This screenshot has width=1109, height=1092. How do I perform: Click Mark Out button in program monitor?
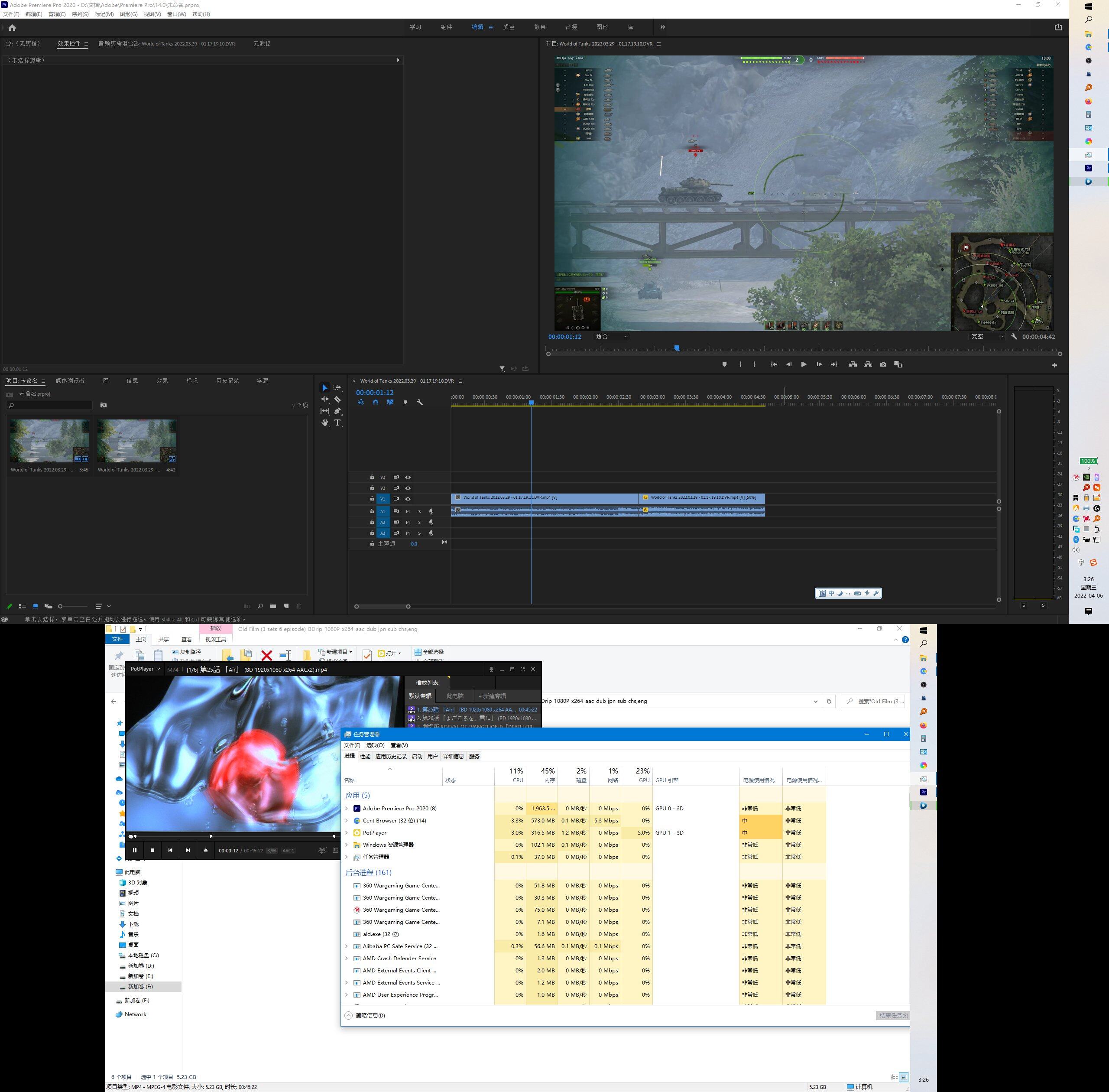click(x=754, y=364)
